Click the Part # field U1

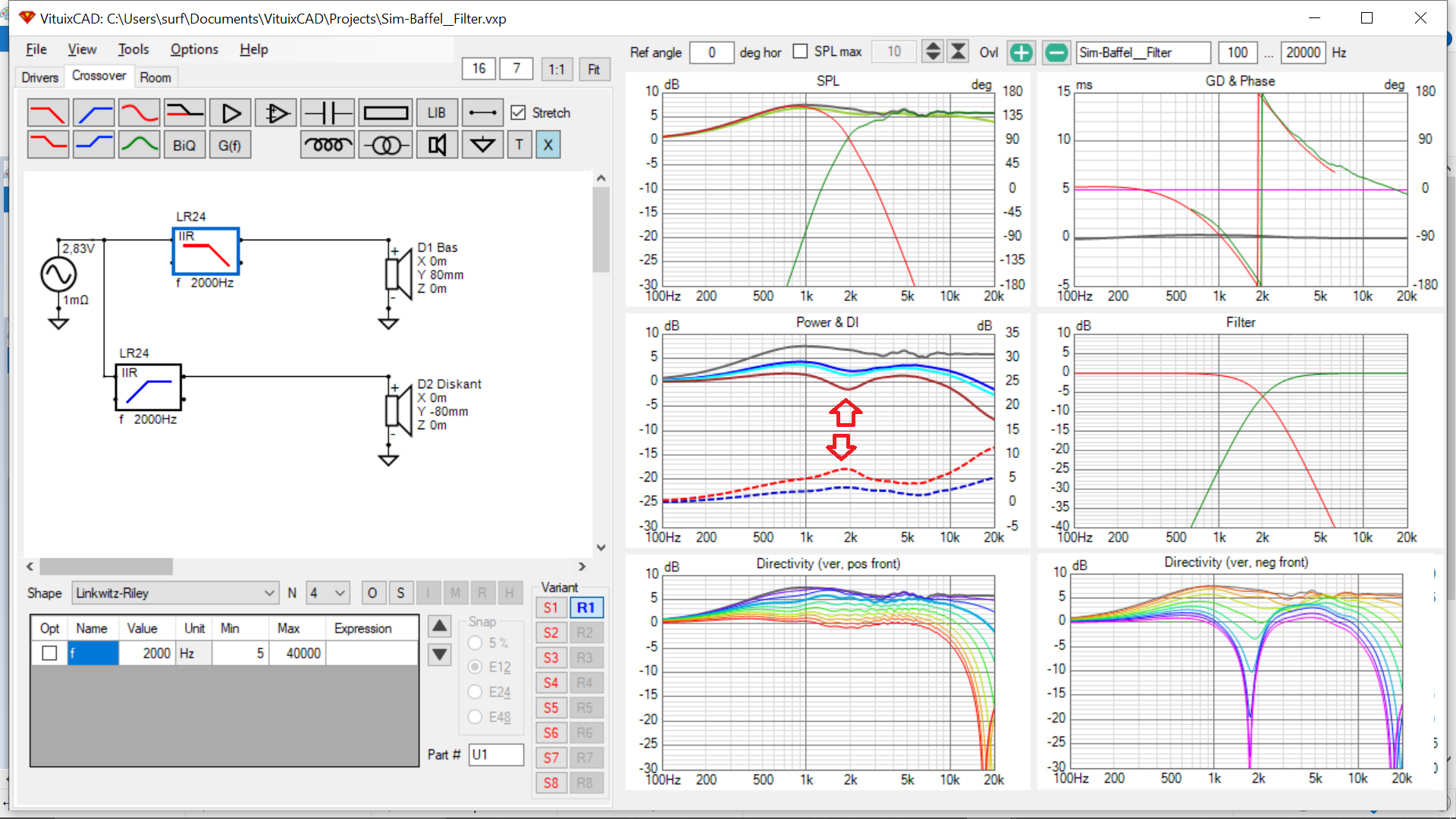(496, 755)
